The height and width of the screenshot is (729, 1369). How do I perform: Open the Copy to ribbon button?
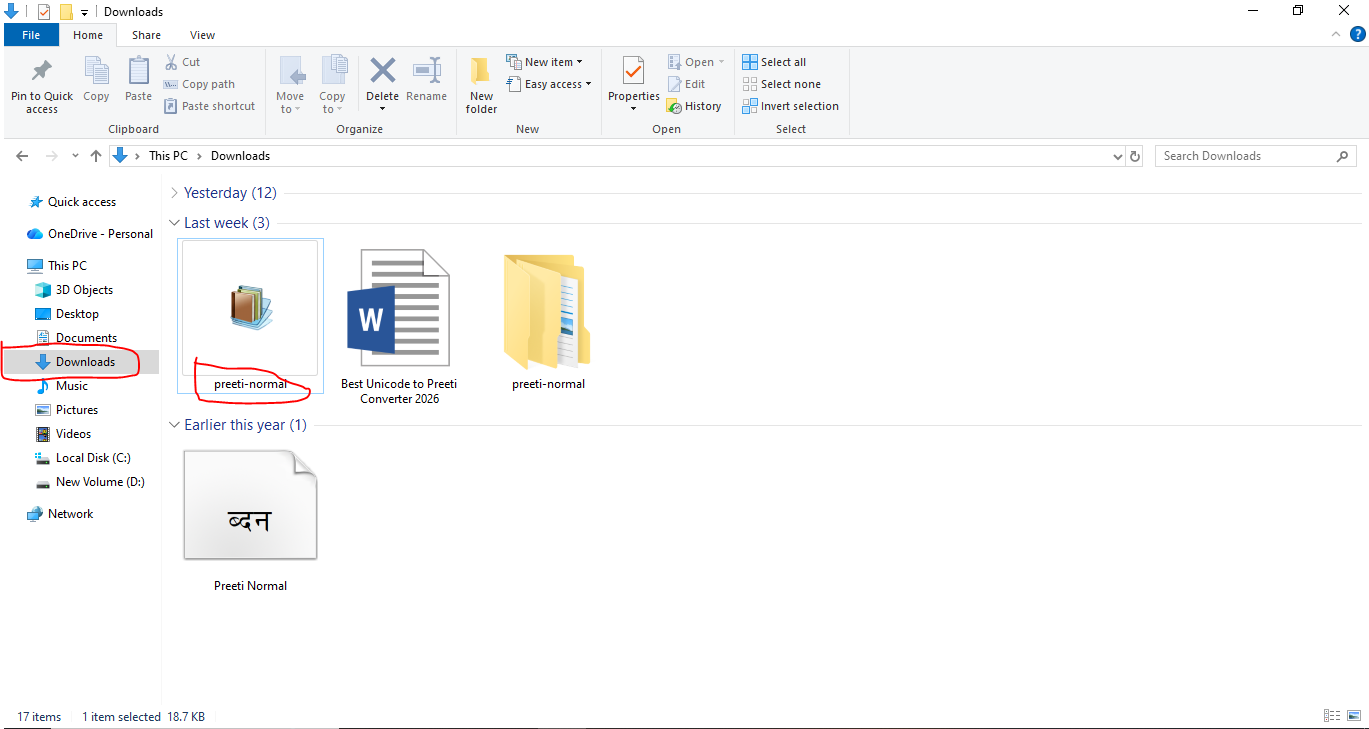point(332,84)
